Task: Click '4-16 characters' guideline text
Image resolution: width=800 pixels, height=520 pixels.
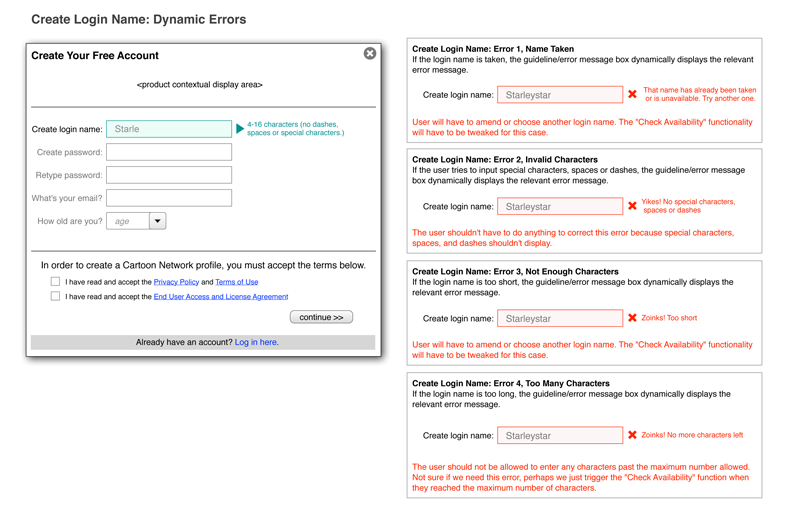Action: tap(295, 128)
